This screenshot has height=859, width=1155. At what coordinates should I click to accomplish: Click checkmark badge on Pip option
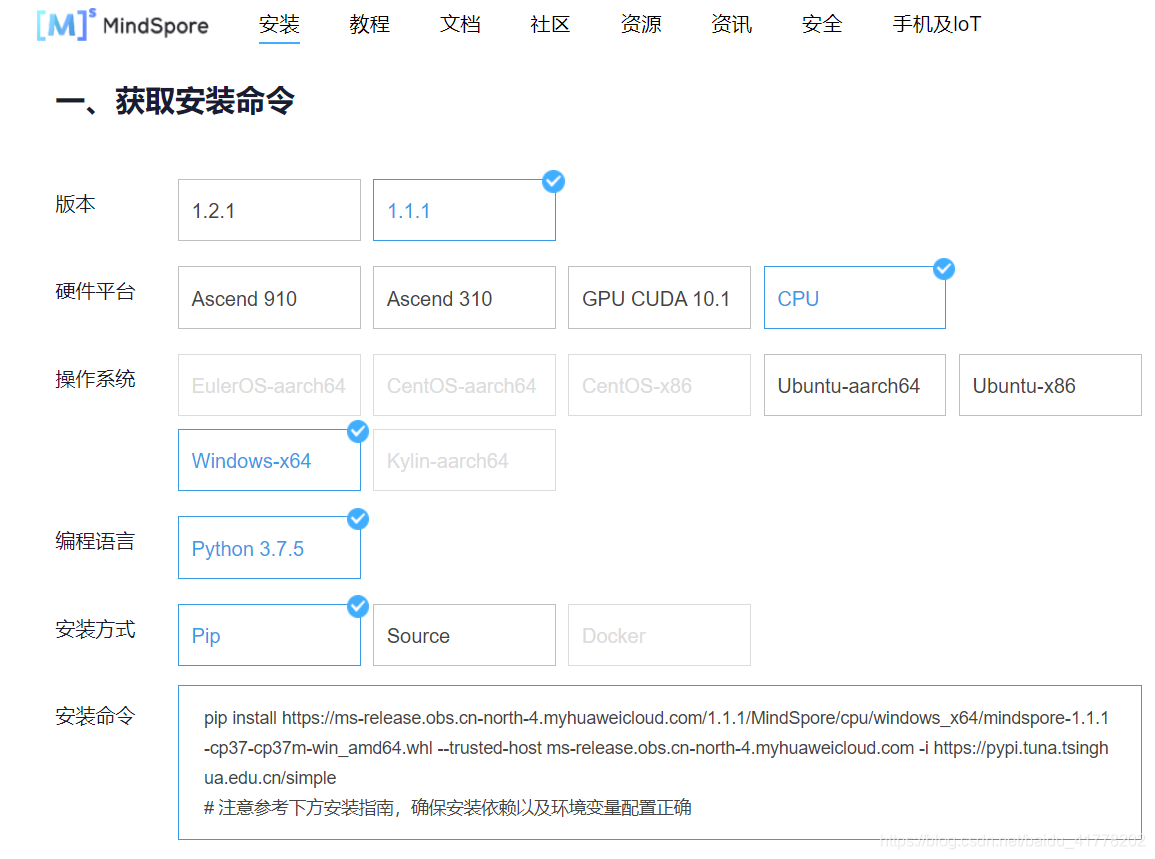coord(358,606)
